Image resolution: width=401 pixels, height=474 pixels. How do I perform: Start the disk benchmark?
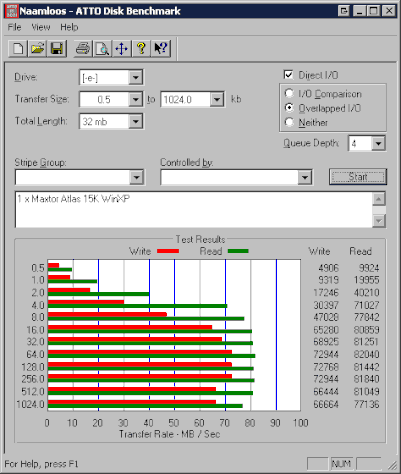coord(358,177)
